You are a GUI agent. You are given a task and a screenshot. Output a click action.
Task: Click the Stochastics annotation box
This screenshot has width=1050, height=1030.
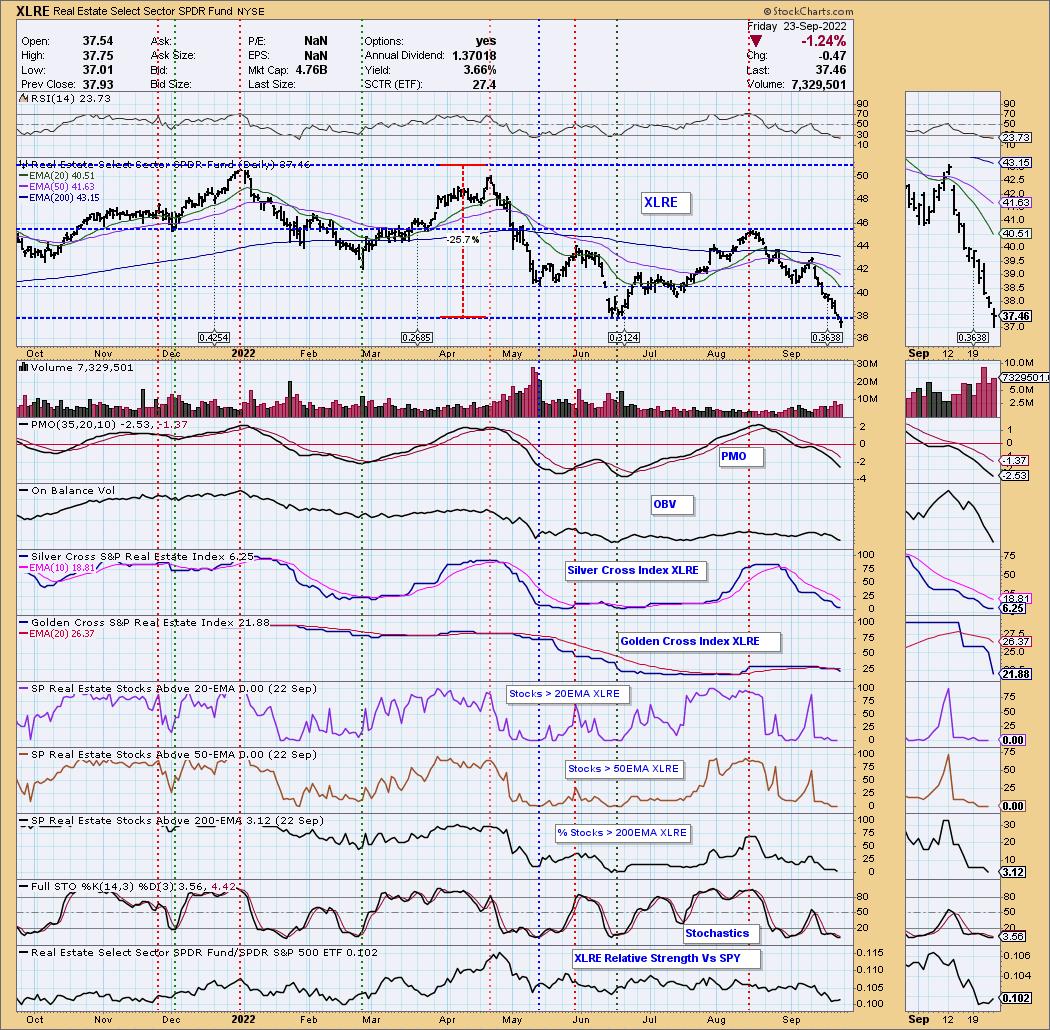[x=720, y=934]
